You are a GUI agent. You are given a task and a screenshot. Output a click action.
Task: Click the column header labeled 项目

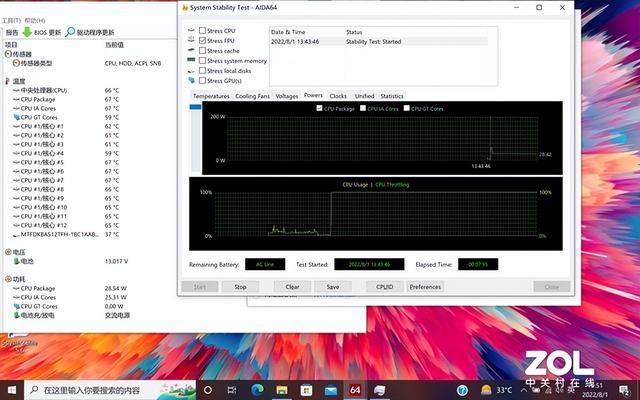click(x=11, y=44)
